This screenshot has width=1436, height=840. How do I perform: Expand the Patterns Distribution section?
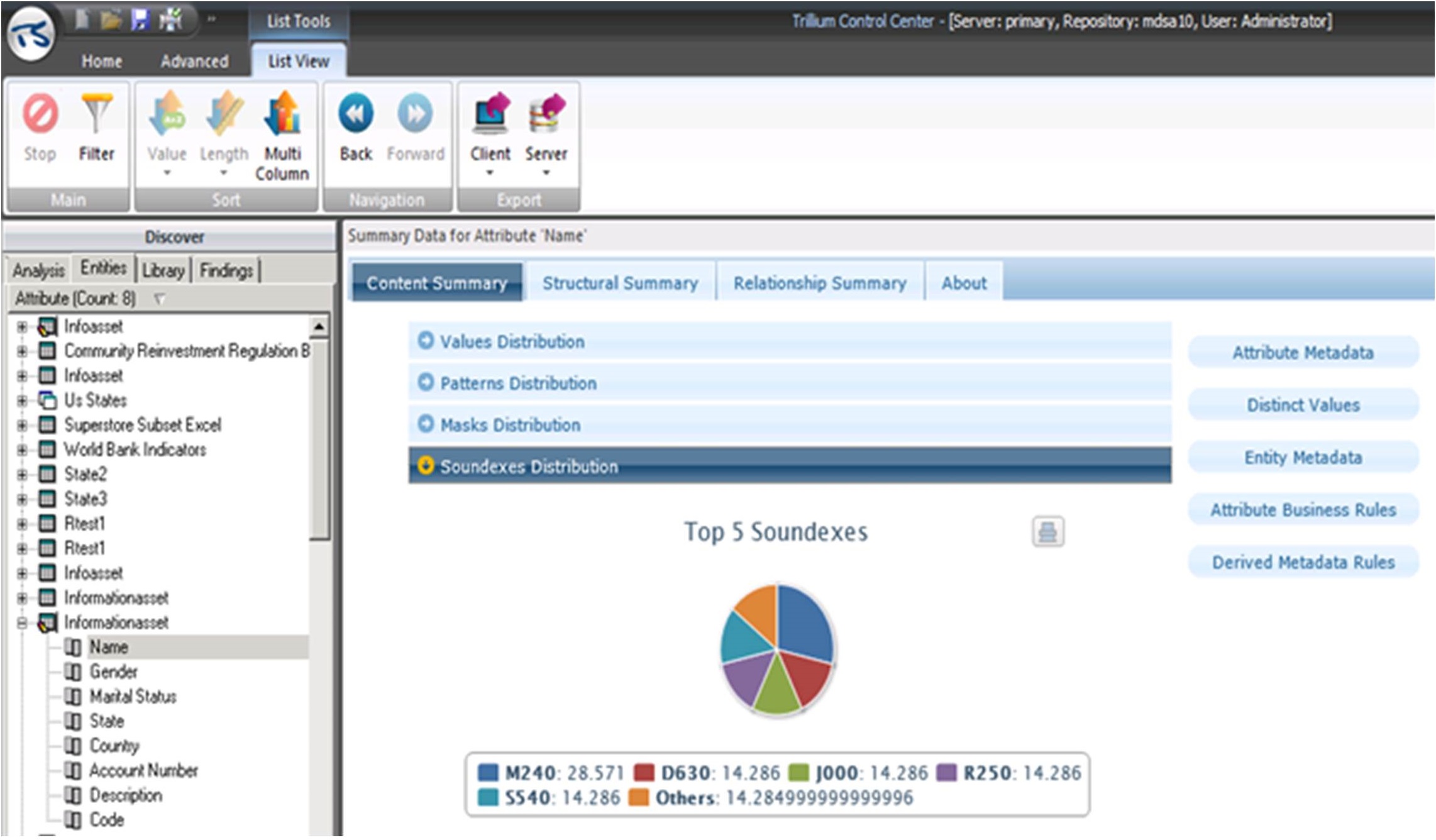426,382
